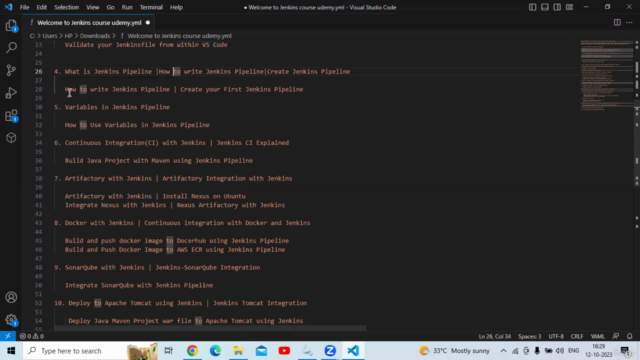Open the Run and Debug view
Viewport: 640px width, 360px height.
tap(11, 93)
